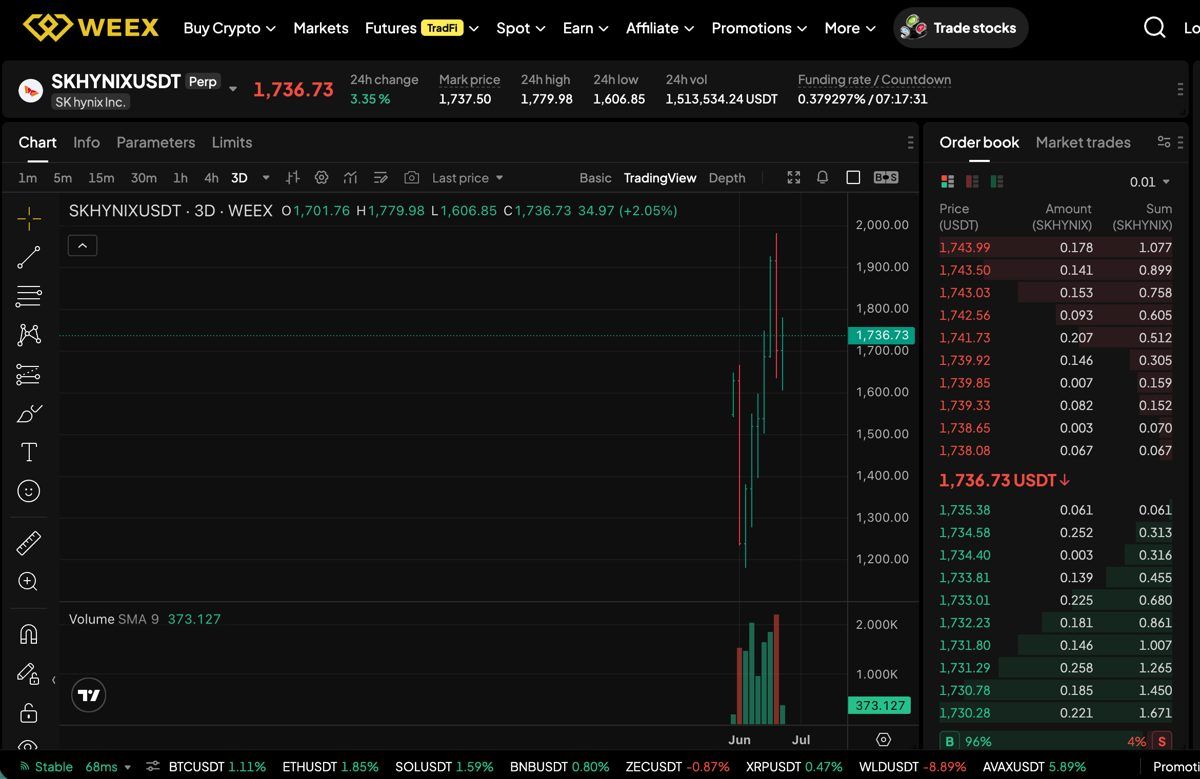
Task: Open the SKHYNIXUSDT pair selector arrow
Action: [x=233, y=89]
